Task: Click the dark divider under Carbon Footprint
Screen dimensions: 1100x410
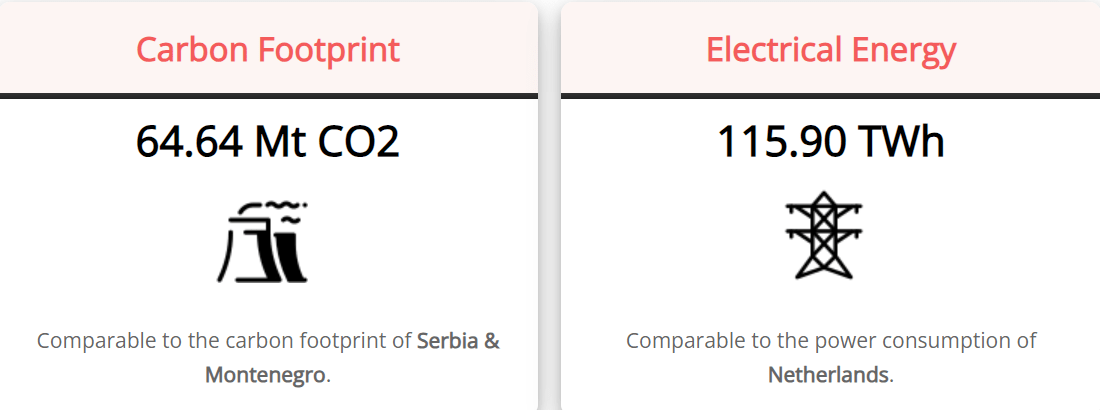Action: click(268, 96)
